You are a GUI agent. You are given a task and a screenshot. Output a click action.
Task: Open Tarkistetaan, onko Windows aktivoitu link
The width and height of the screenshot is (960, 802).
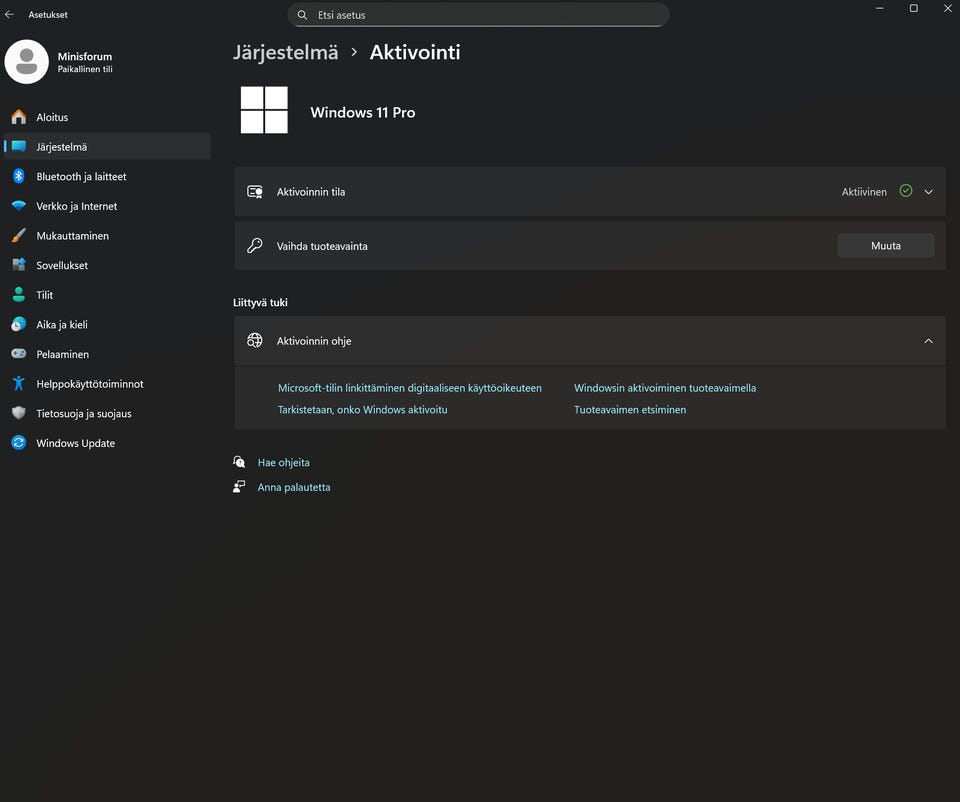pos(362,410)
